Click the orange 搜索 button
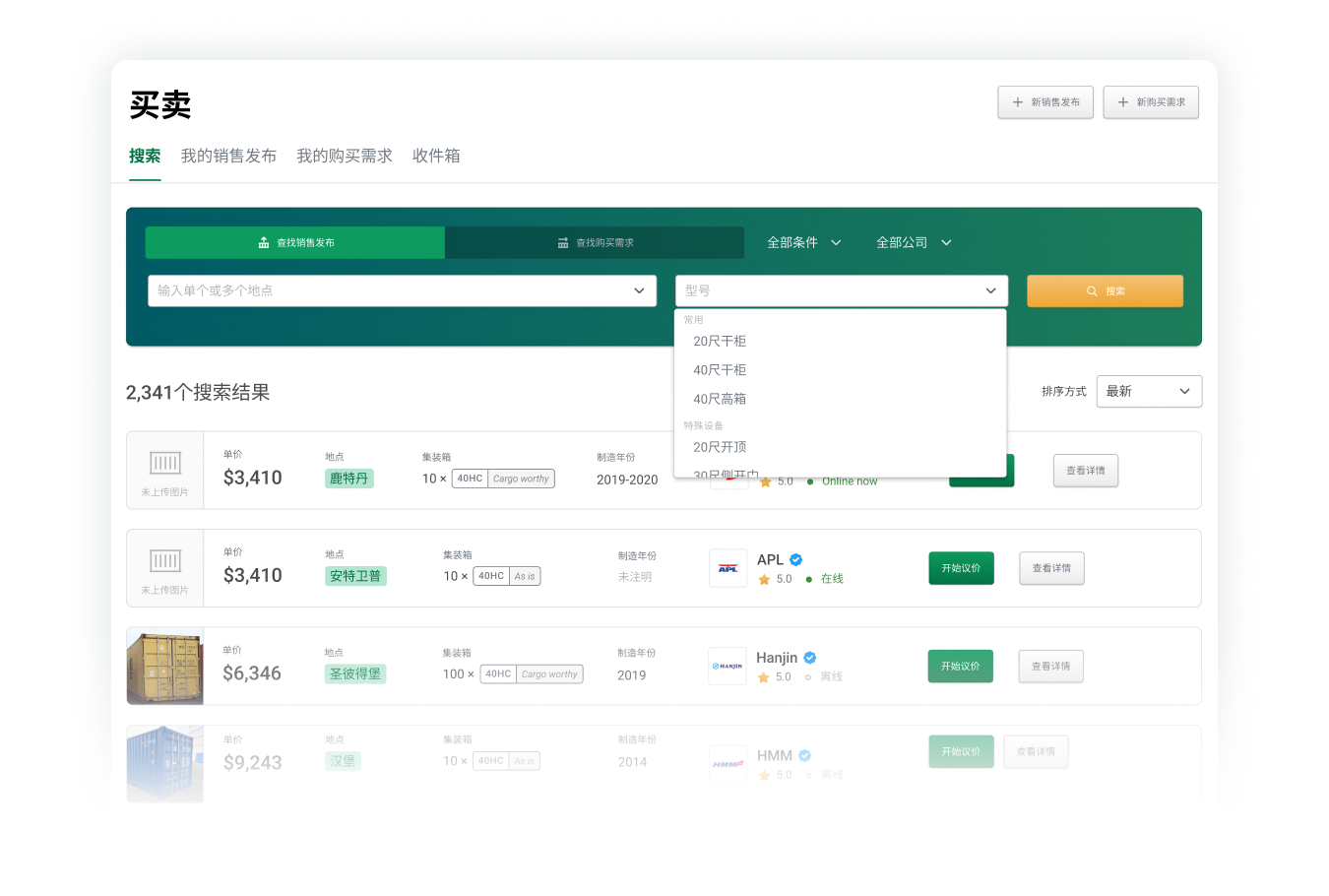This screenshot has width=1329, height=896. (x=1105, y=291)
